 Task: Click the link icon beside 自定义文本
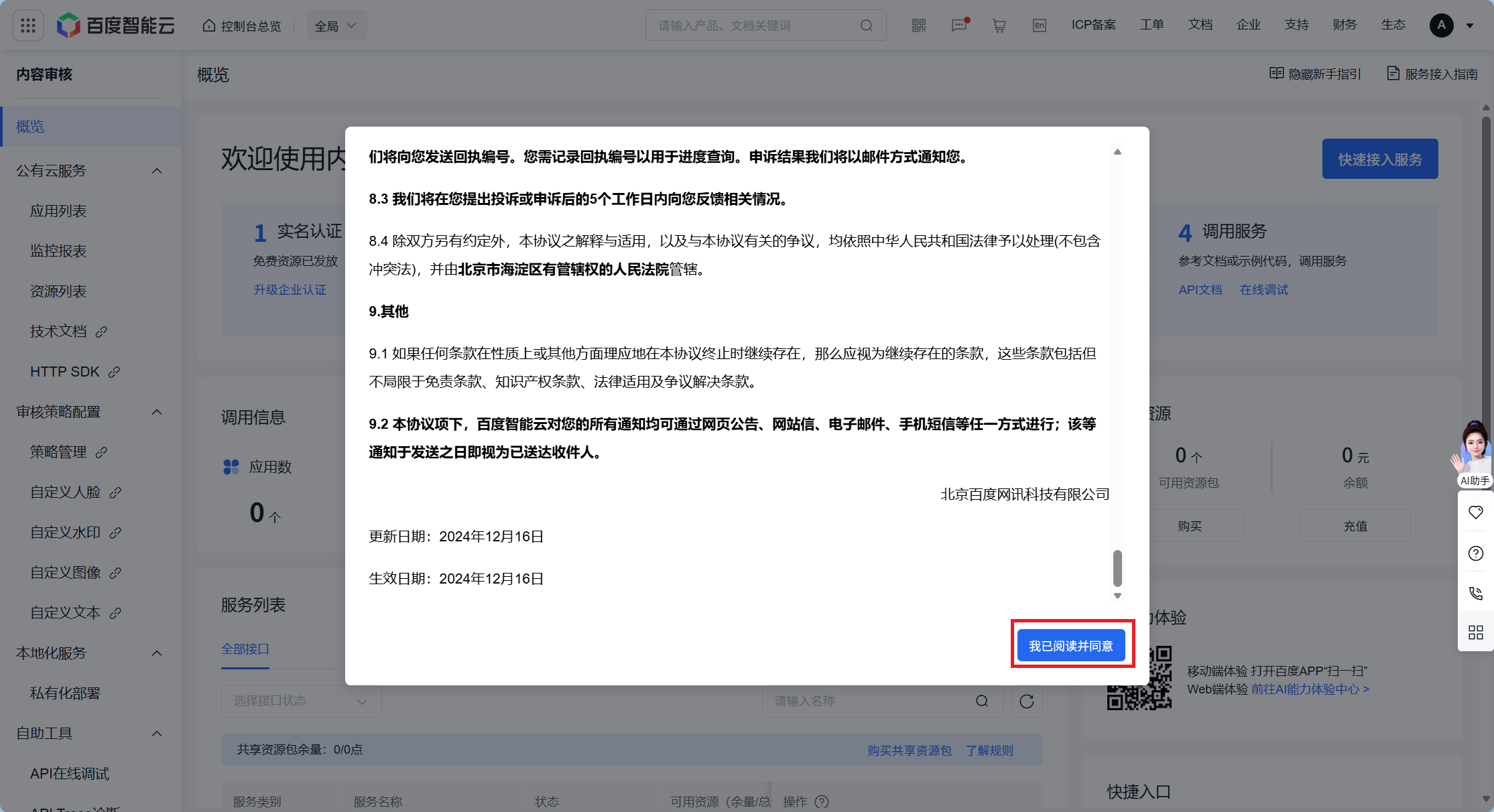[115, 613]
